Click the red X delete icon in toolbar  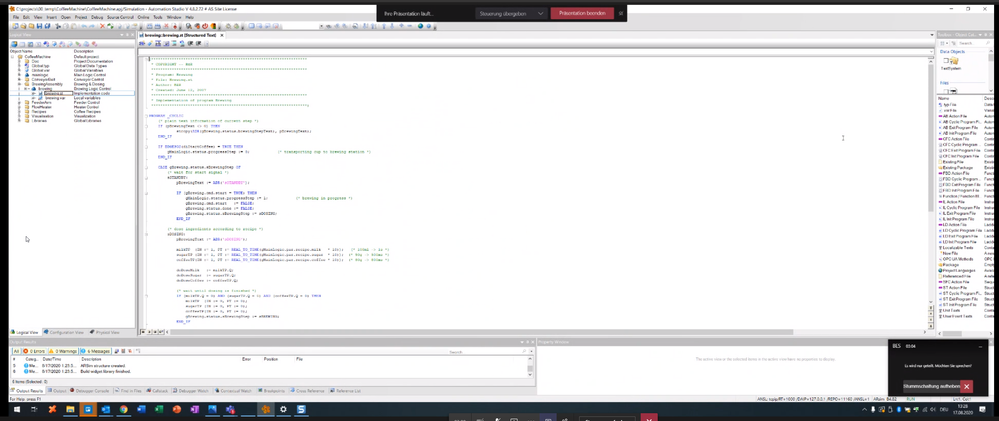pyautogui.click(x=103, y=26)
